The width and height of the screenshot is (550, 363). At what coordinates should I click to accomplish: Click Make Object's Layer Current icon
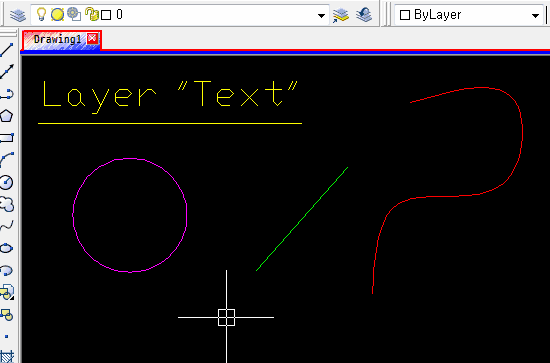[341, 15]
